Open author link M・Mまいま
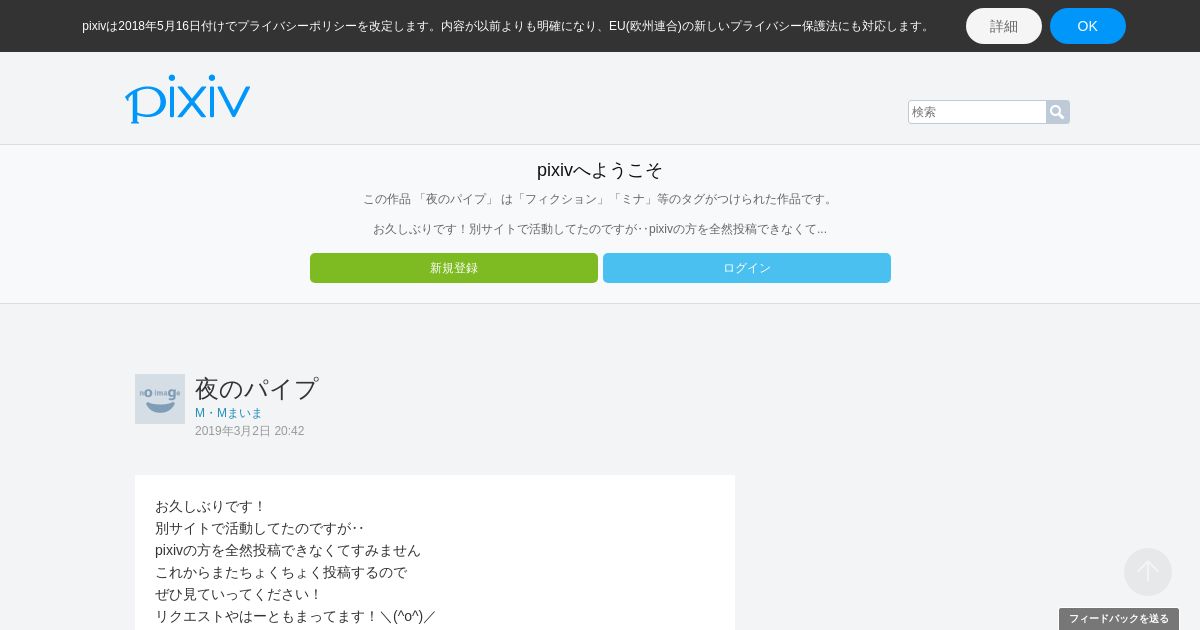This screenshot has width=1200, height=630. (229, 413)
